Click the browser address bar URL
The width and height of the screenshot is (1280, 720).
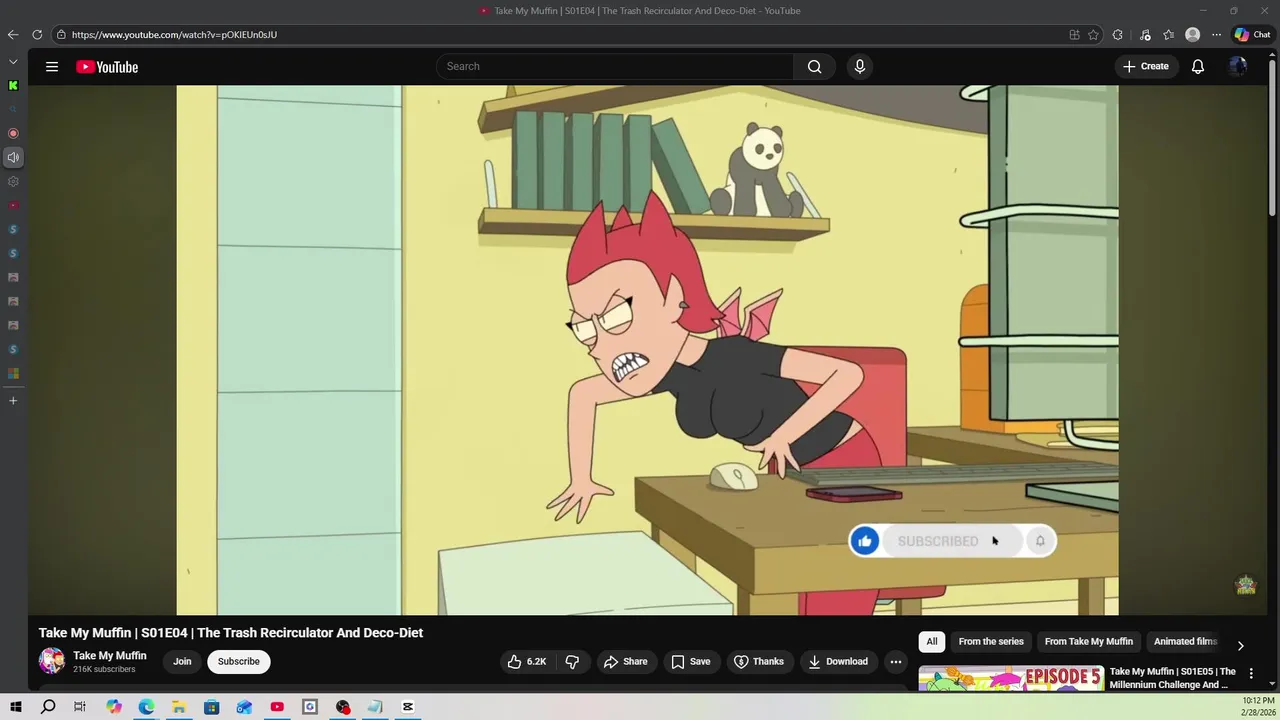[x=174, y=35]
